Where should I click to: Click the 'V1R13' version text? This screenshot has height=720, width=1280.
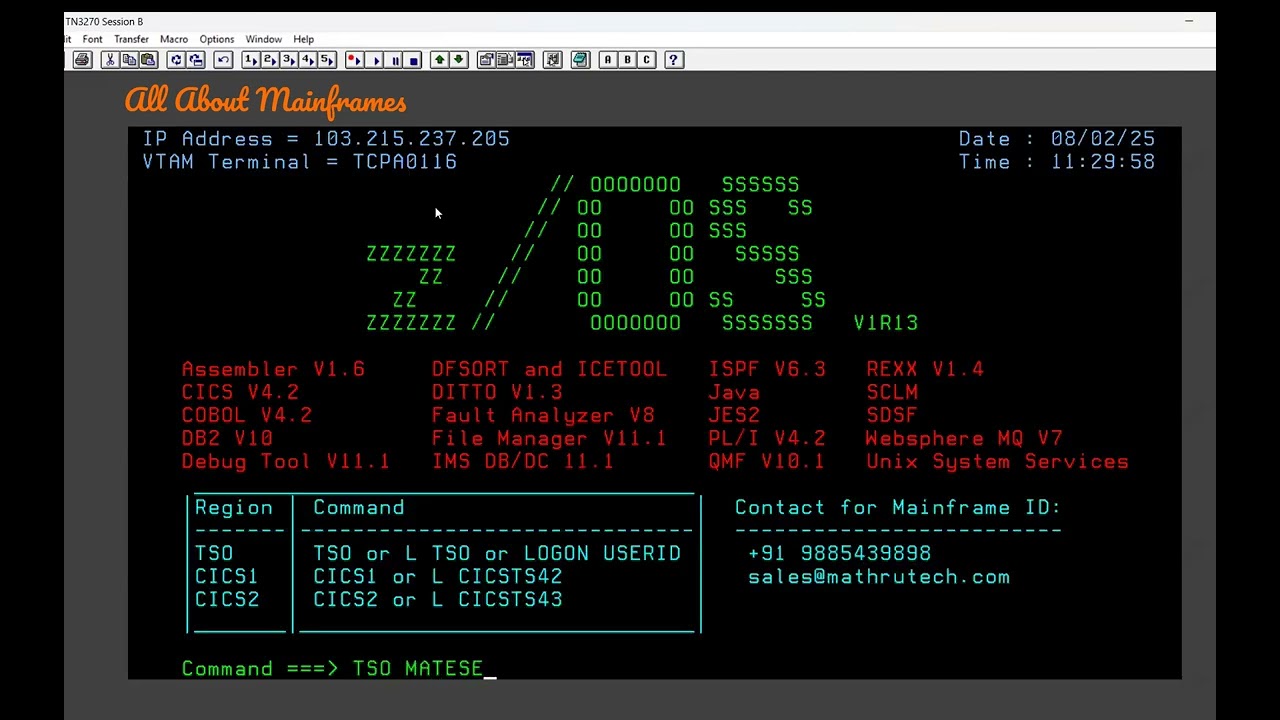[x=886, y=323]
